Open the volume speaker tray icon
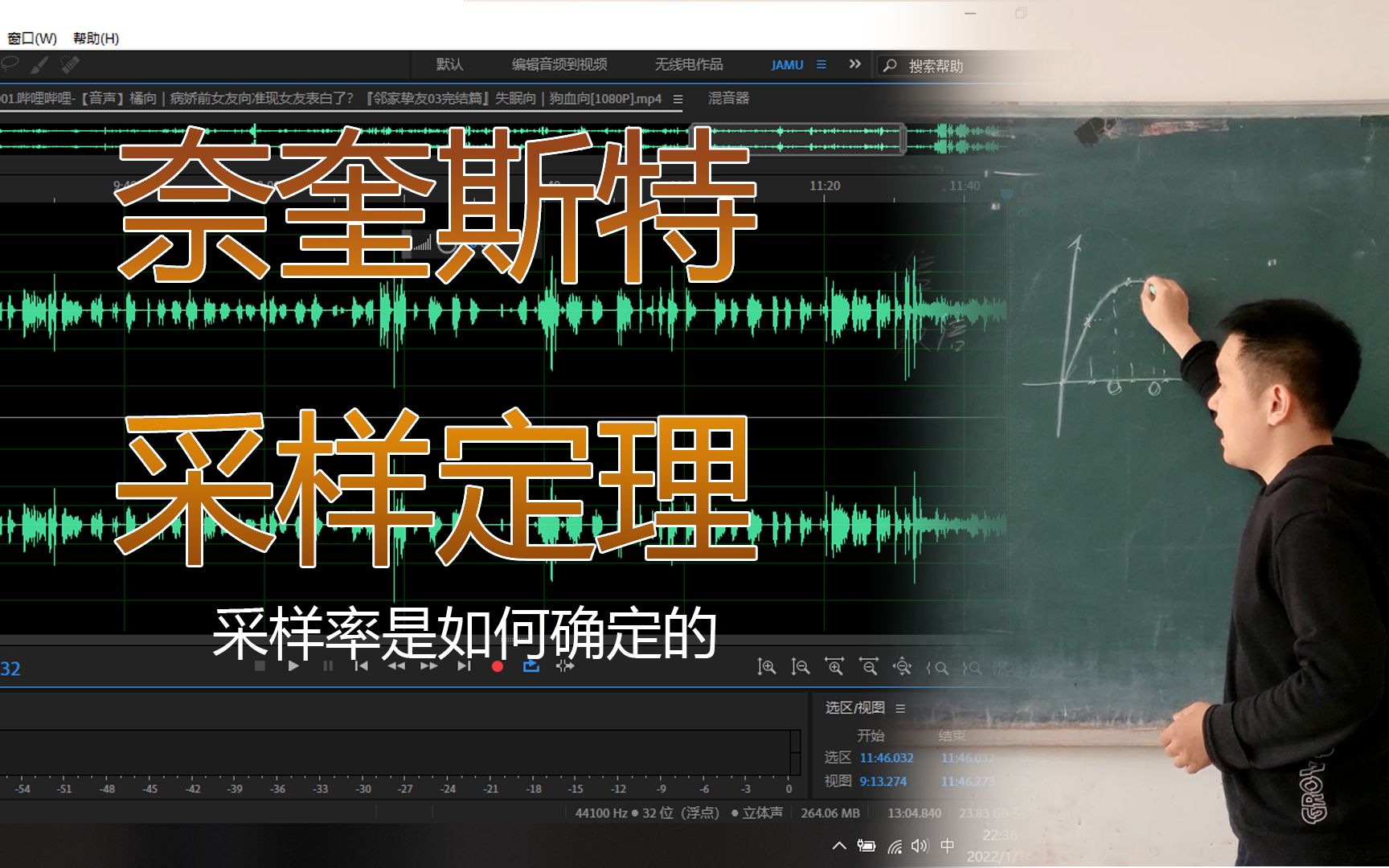The height and width of the screenshot is (868, 1389). [920, 845]
